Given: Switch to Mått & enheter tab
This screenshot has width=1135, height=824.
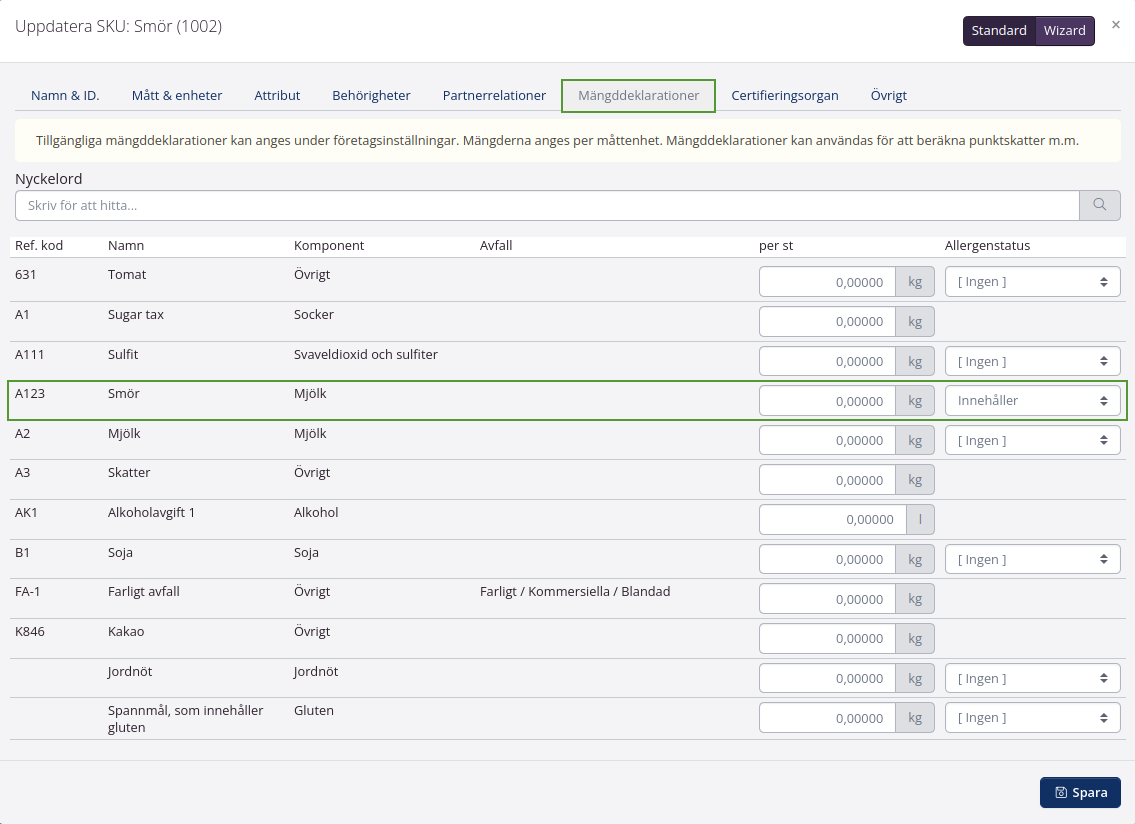Looking at the screenshot, I should pyautogui.click(x=177, y=96).
